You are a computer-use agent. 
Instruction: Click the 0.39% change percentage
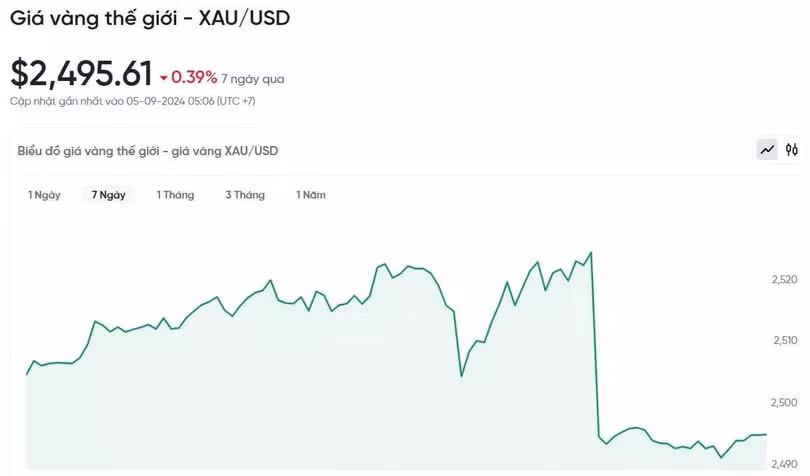[194, 77]
